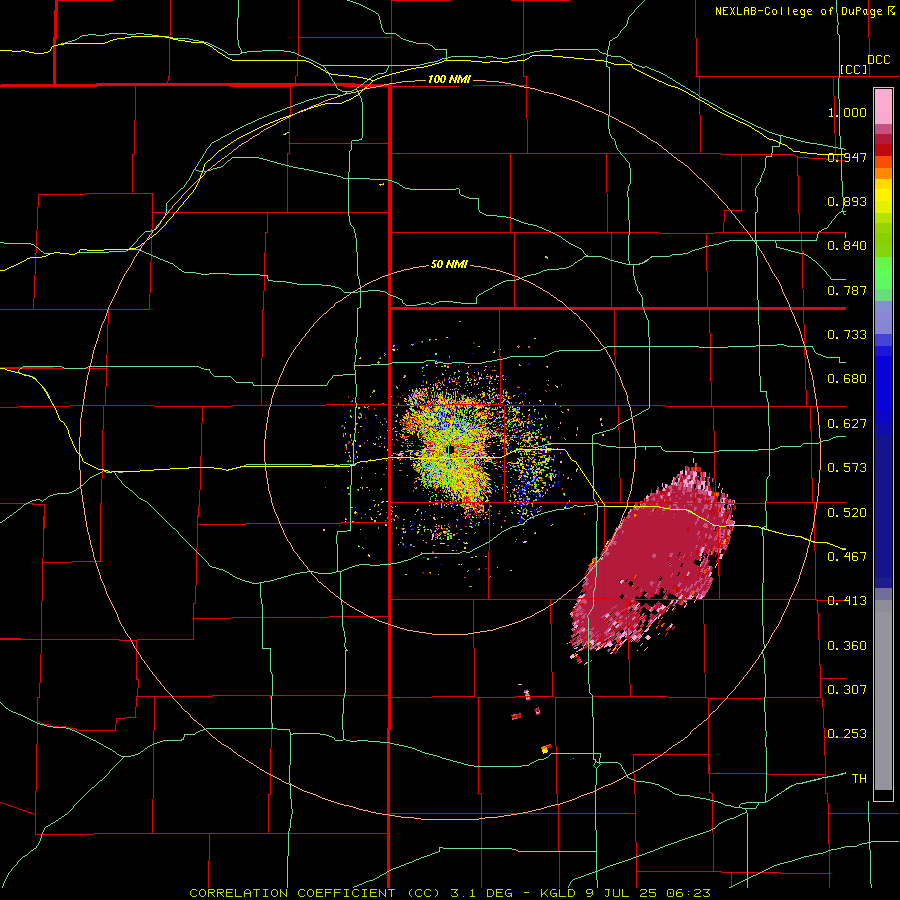Click the 0.413 scale label
The height and width of the screenshot is (900, 900).
847,601
